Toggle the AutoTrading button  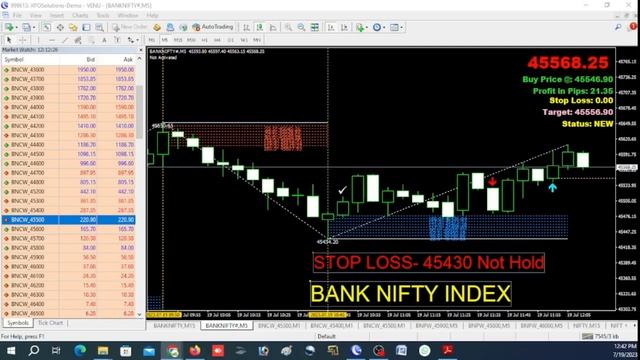(213, 27)
